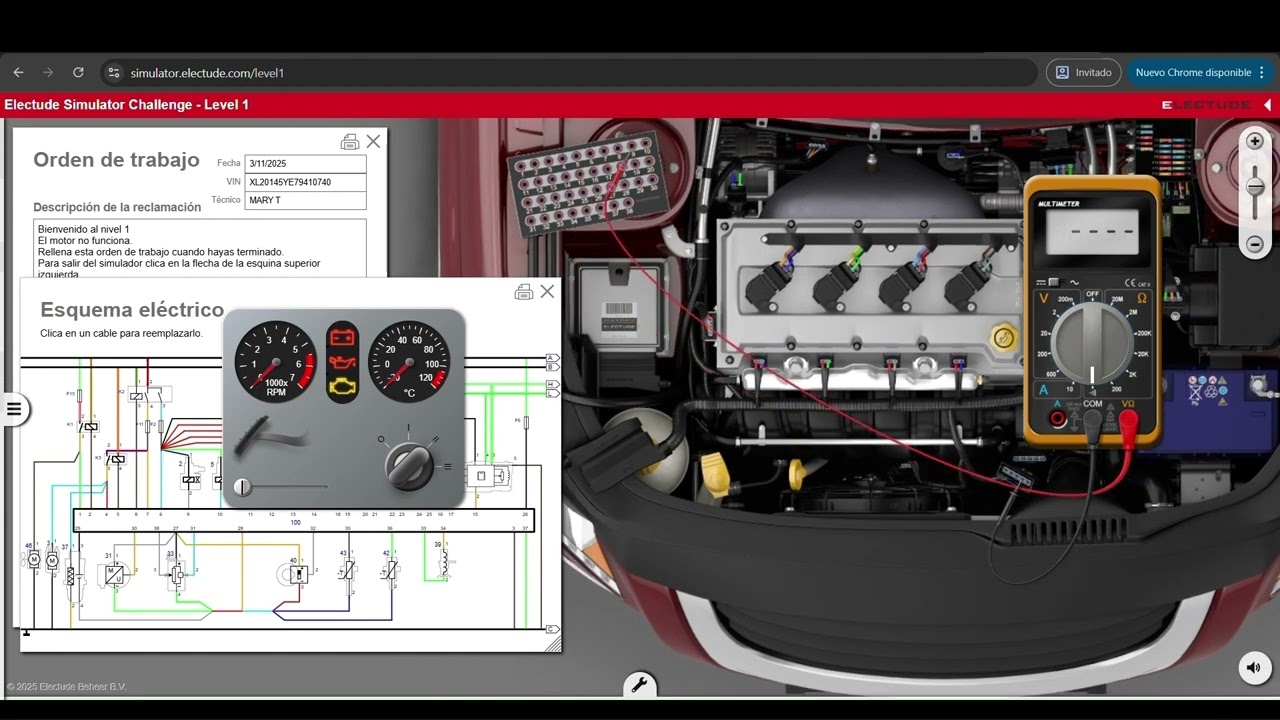Image resolution: width=1280 pixels, height=720 pixels.
Task: Click component 31 in the schematic
Action: [115, 575]
